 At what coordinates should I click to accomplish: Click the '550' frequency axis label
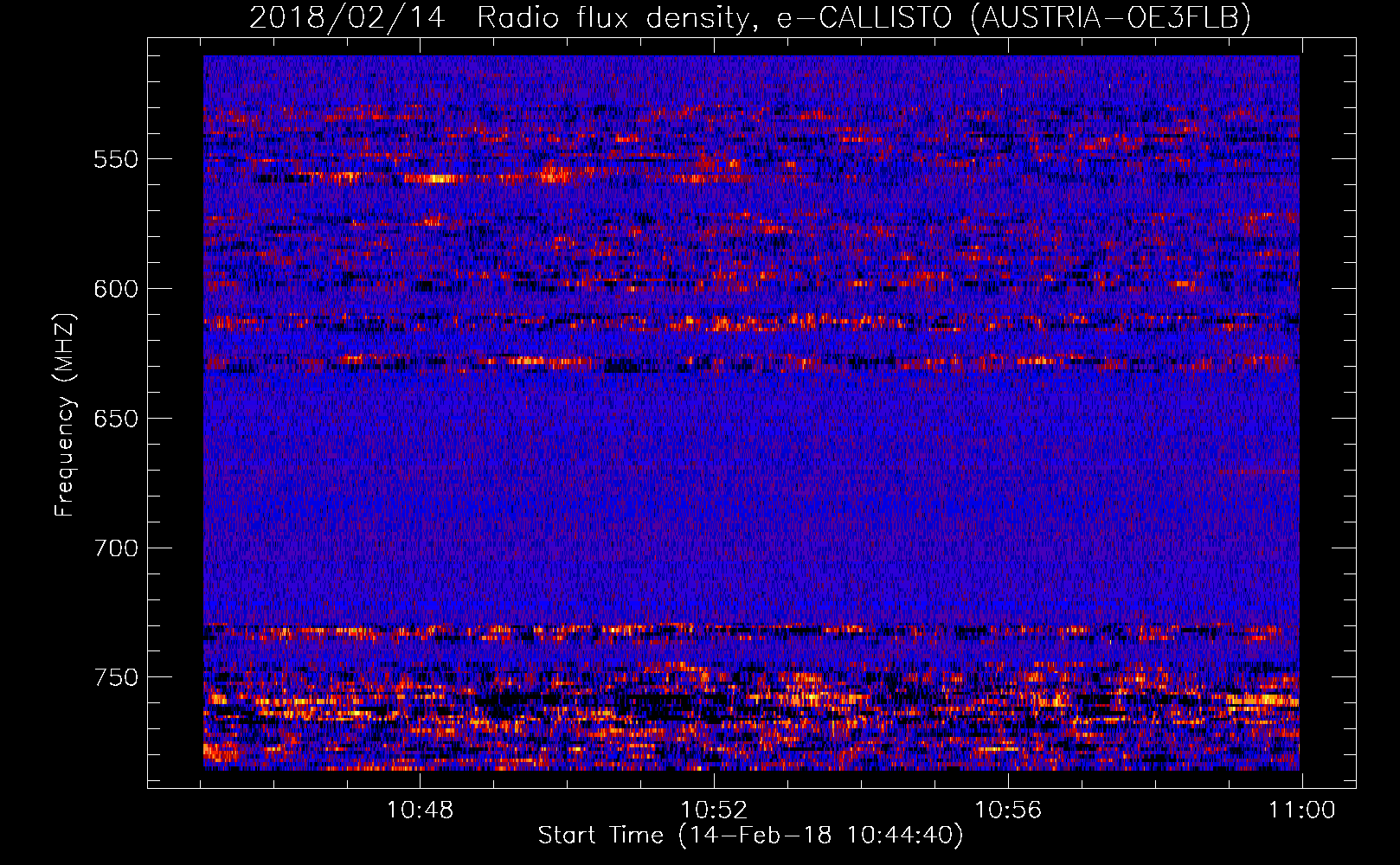tap(116, 159)
